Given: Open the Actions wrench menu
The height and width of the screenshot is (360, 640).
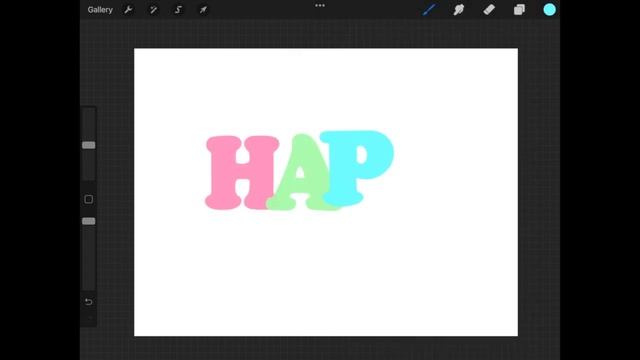Looking at the screenshot, I should 128,10.
